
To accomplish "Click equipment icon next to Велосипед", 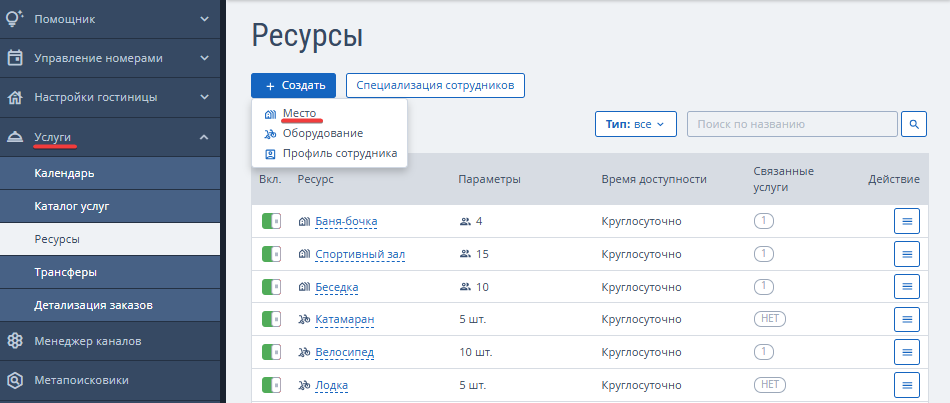I will (304, 352).
